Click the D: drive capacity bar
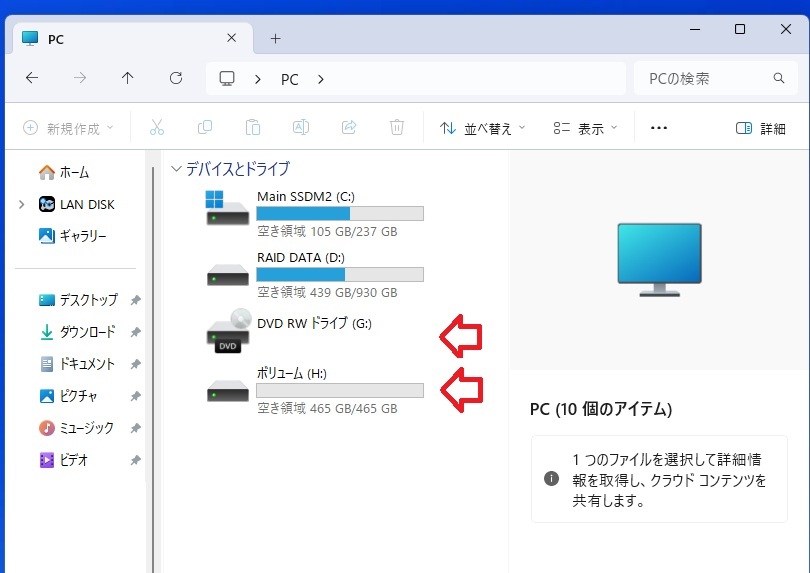The image size is (810, 573). click(340, 274)
